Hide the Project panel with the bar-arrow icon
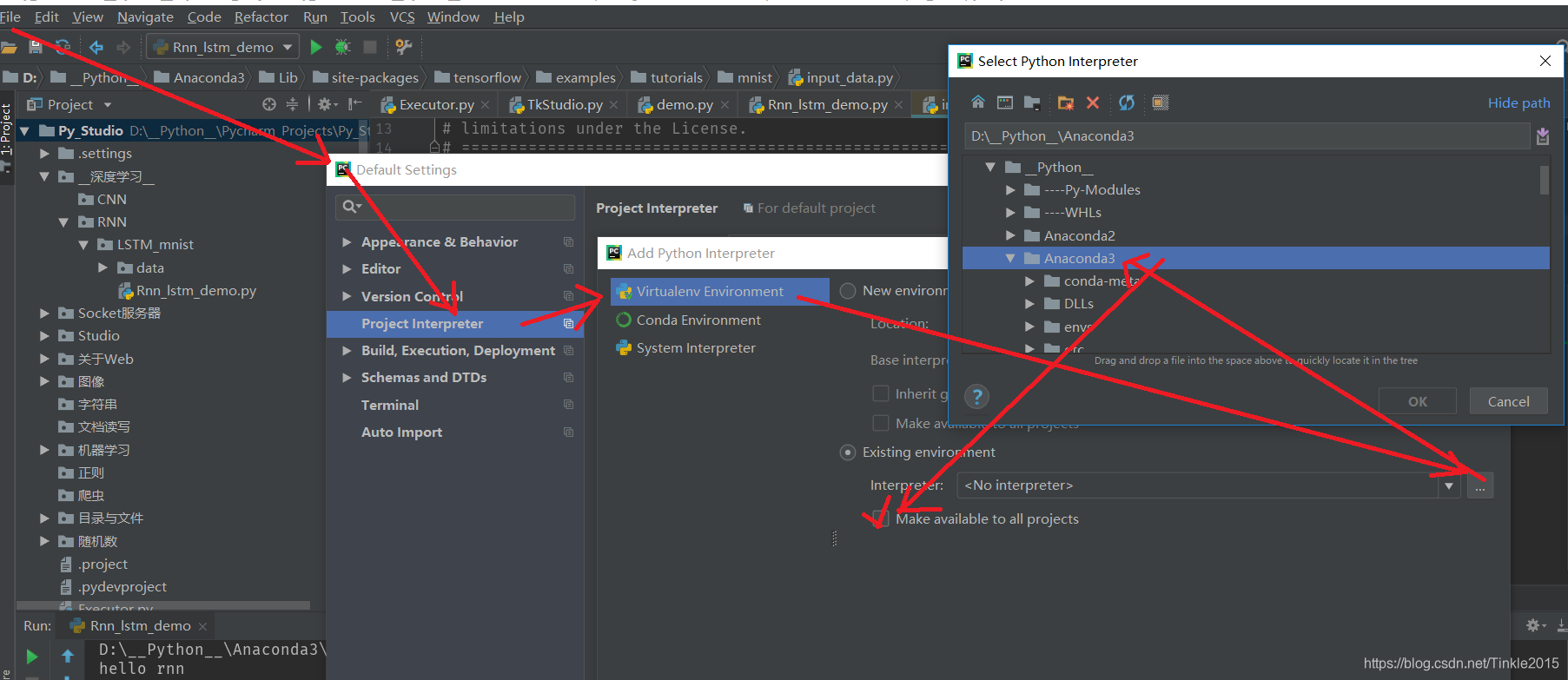The width and height of the screenshot is (1568, 680). coord(354,104)
